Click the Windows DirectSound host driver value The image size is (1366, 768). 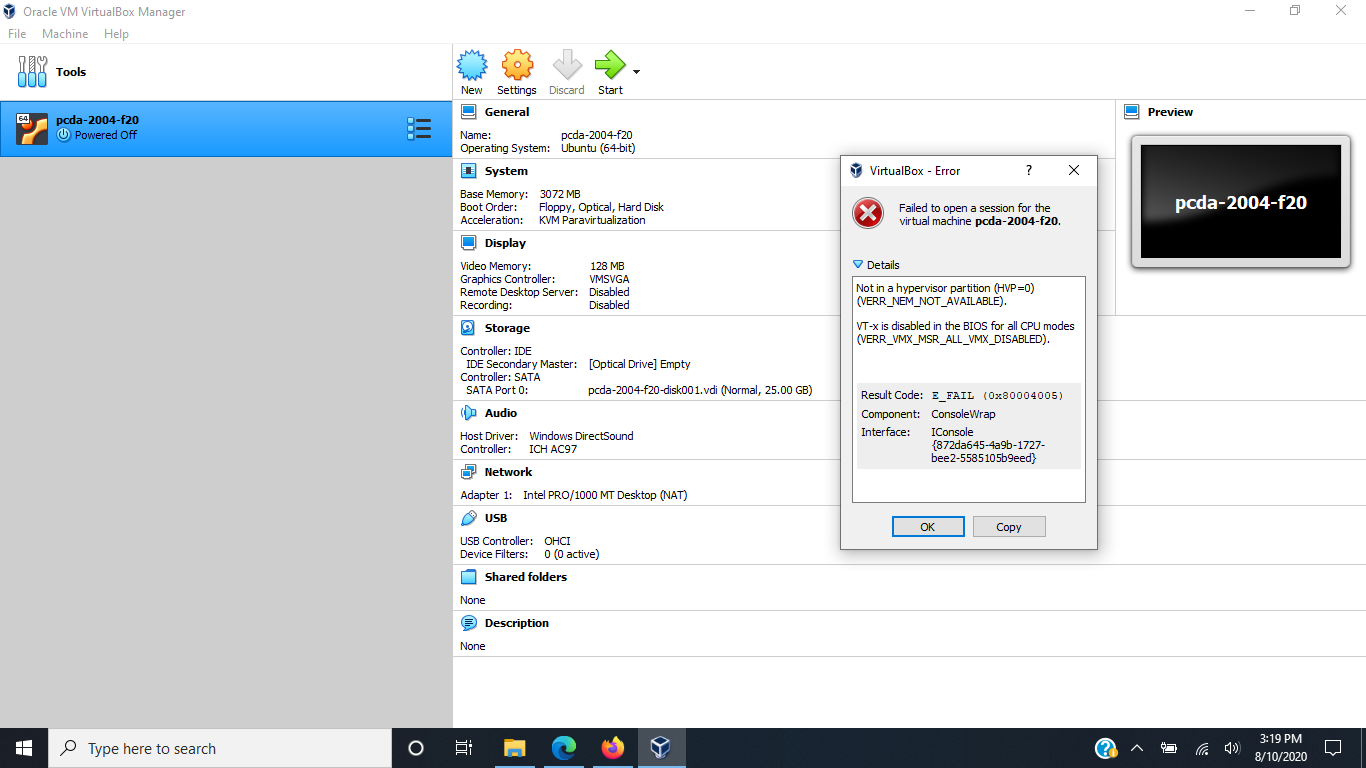[x=581, y=436]
